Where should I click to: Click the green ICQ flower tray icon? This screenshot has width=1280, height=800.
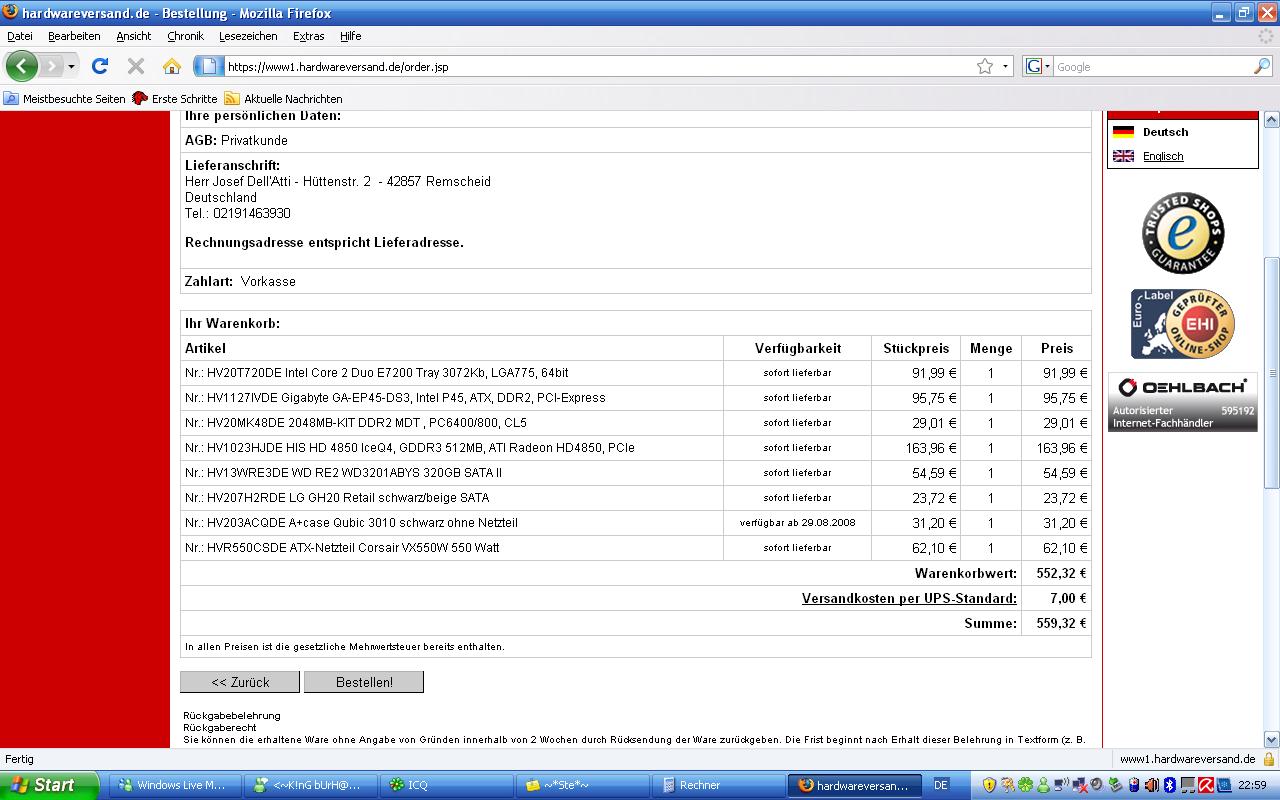tap(1026, 785)
